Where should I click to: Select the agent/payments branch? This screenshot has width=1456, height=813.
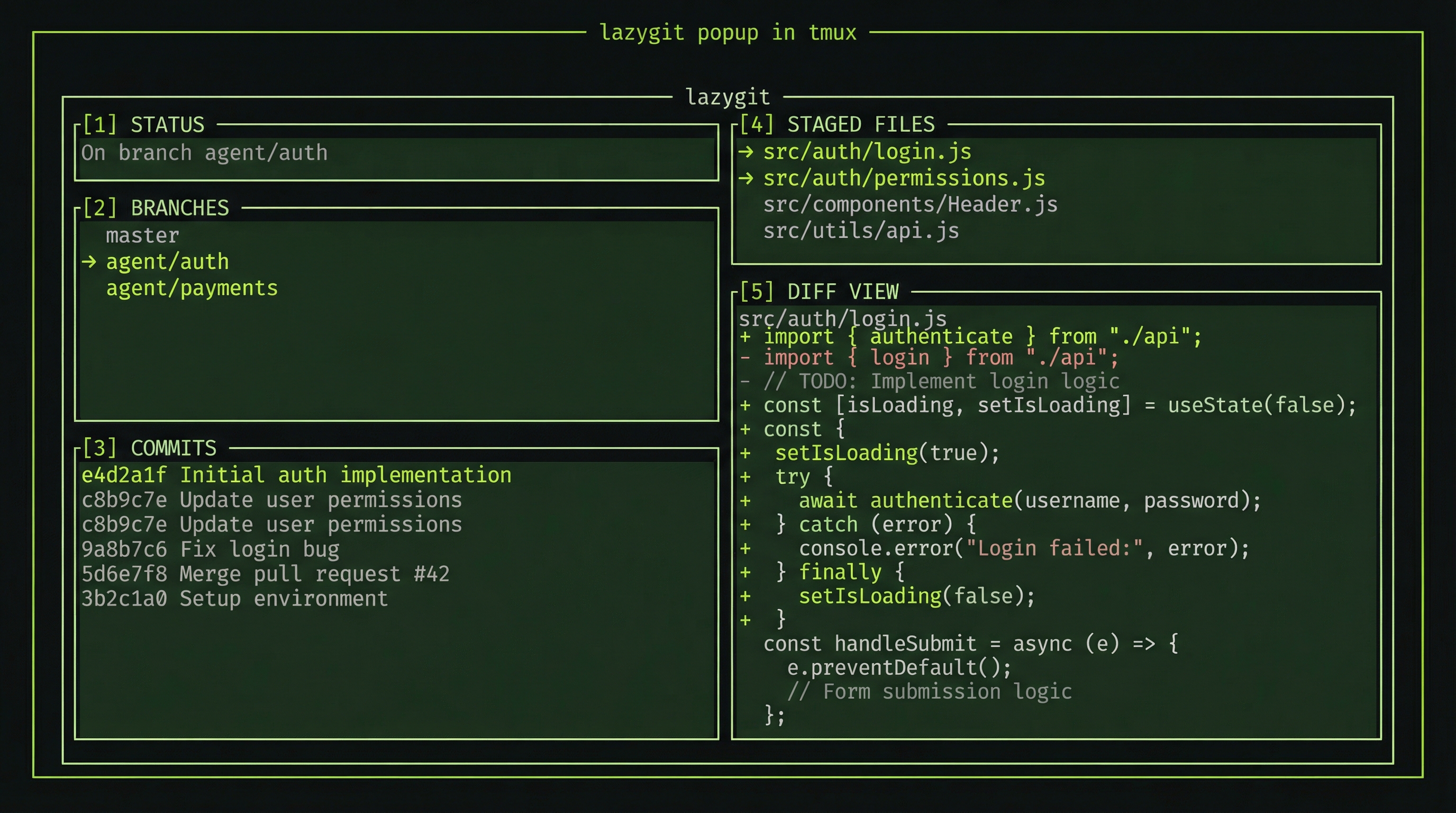192,287
